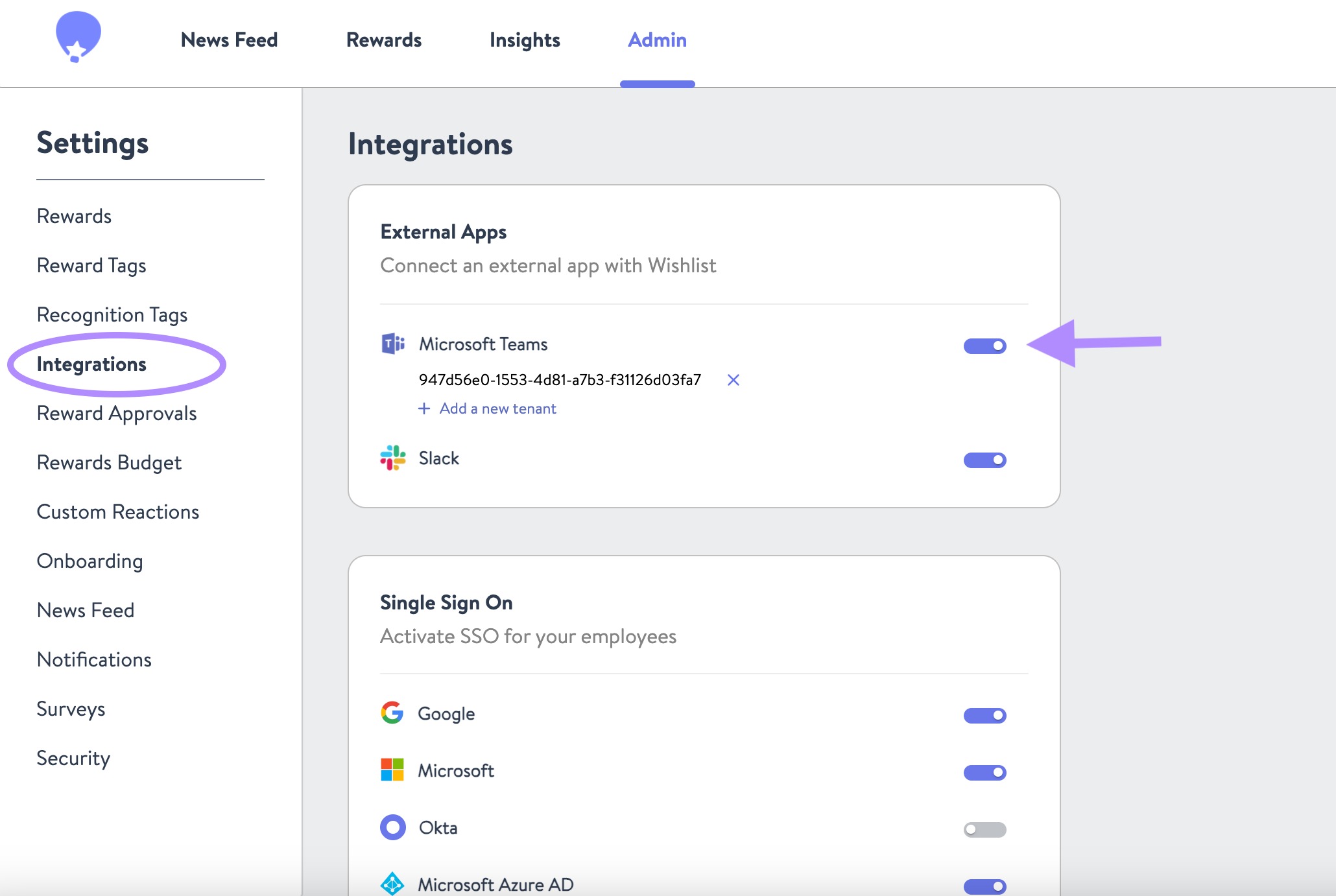Switch off Microsoft Azure AD toggle
The image size is (1336, 896).
click(984, 886)
